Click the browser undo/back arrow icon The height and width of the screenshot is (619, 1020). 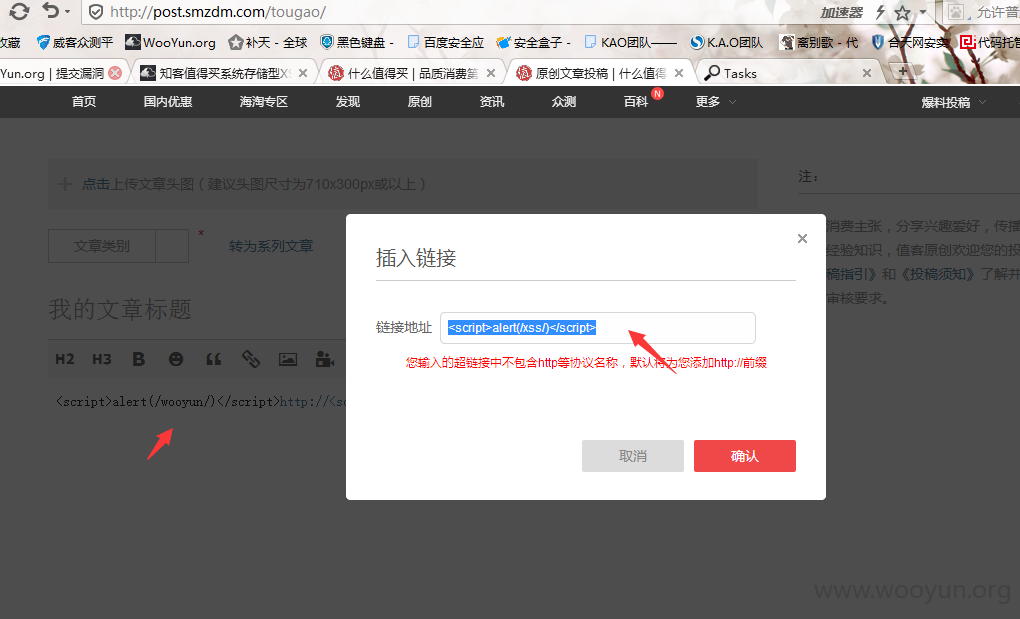tap(50, 10)
